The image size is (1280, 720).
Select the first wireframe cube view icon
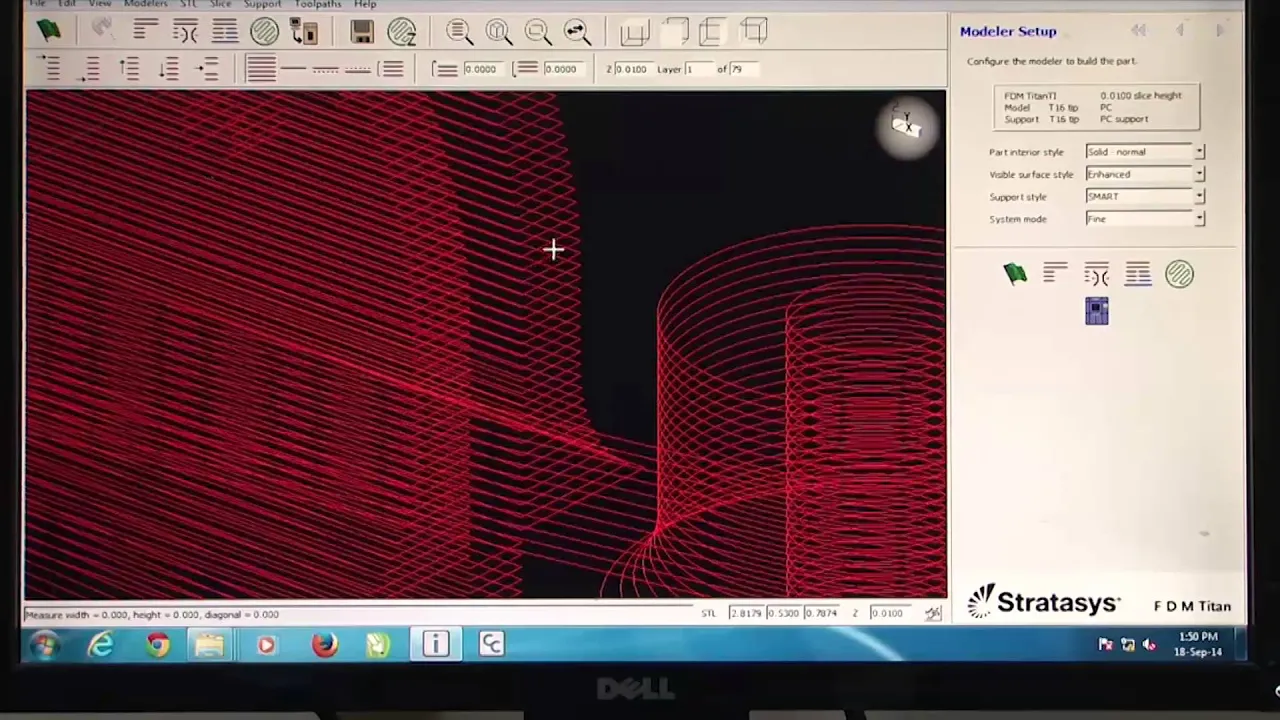click(635, 32)
